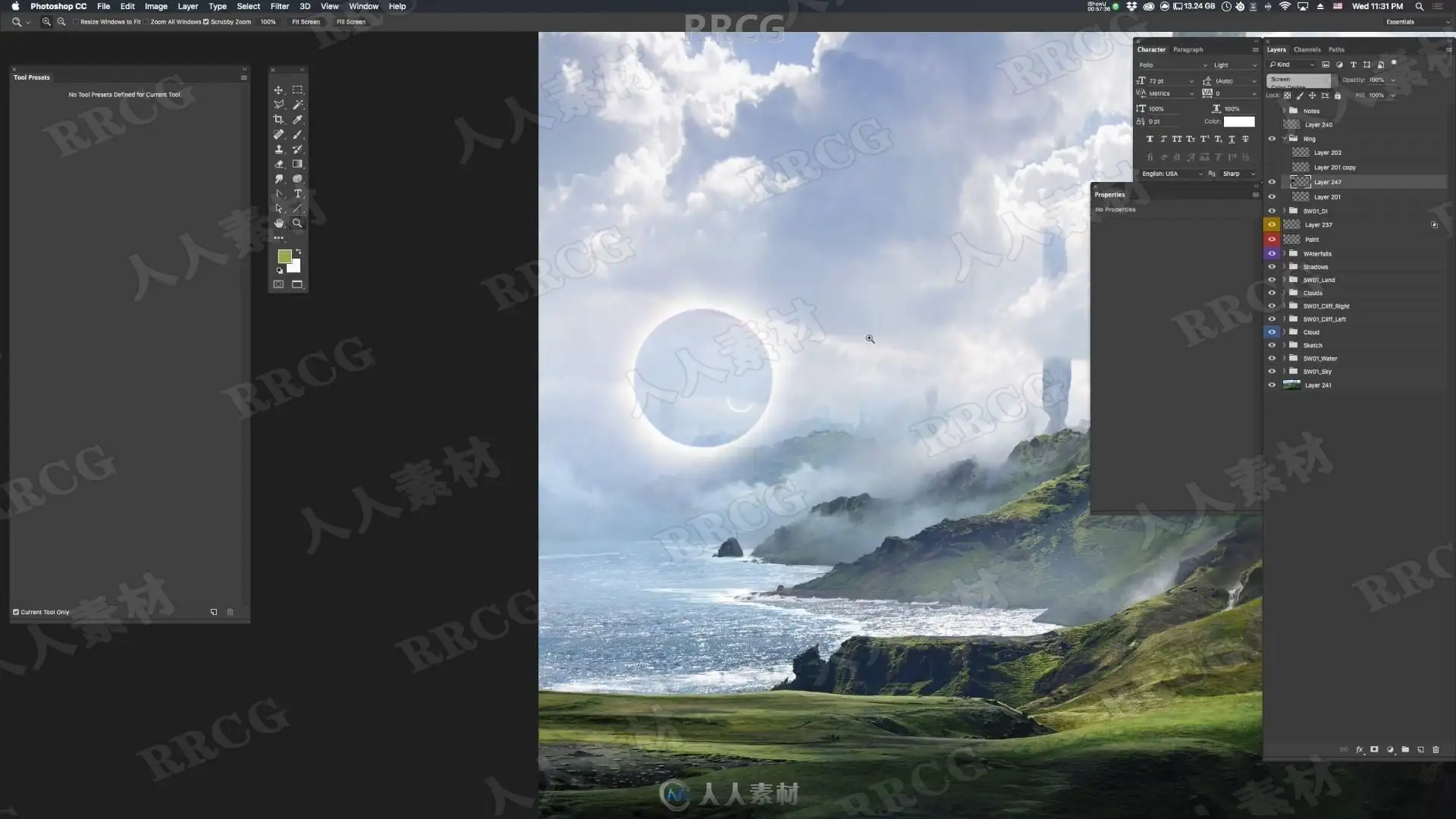
Task: Open the Filter menu
Action: pos(279,6)
